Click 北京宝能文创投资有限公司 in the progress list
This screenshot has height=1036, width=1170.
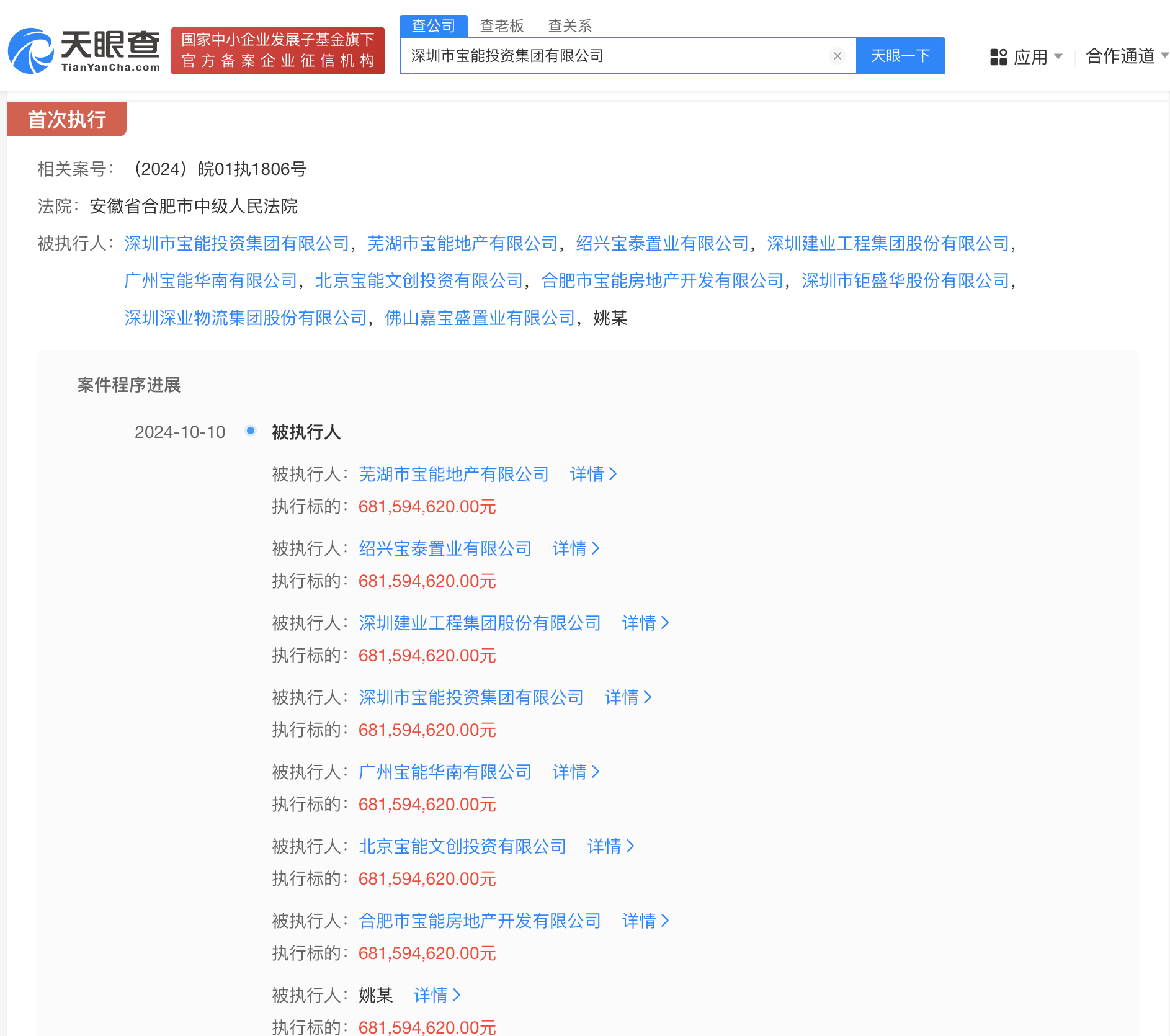pos(463,847)
